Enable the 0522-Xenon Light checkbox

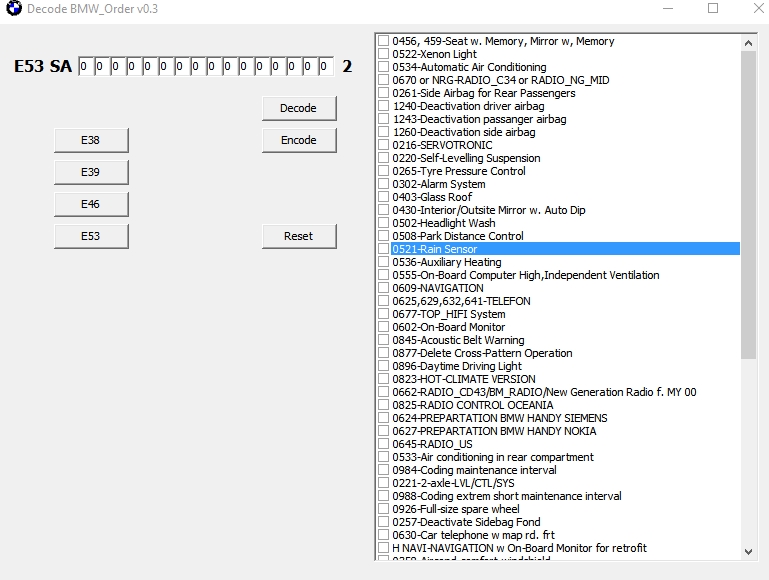point(384,54)
